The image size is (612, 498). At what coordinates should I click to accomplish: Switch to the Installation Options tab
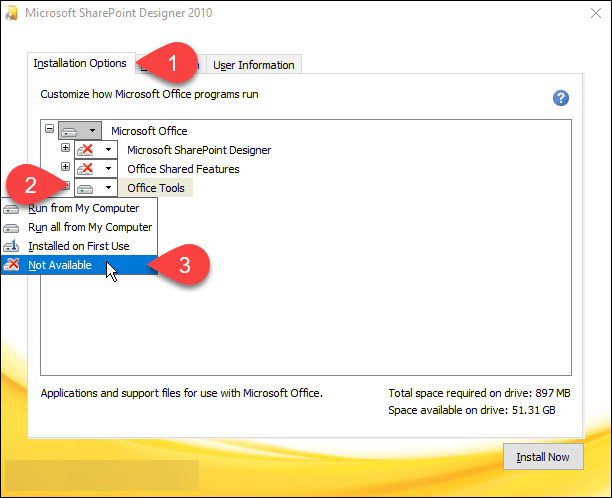point(81,63)
